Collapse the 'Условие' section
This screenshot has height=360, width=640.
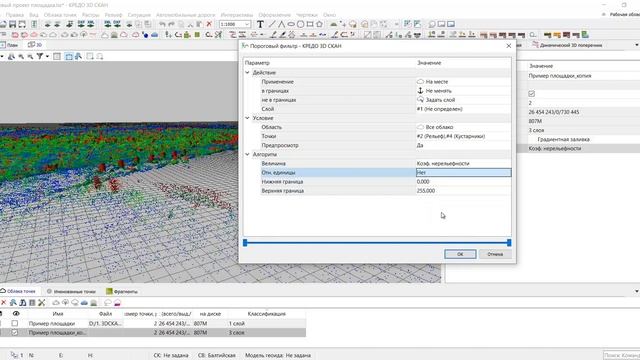click(247, 118)
